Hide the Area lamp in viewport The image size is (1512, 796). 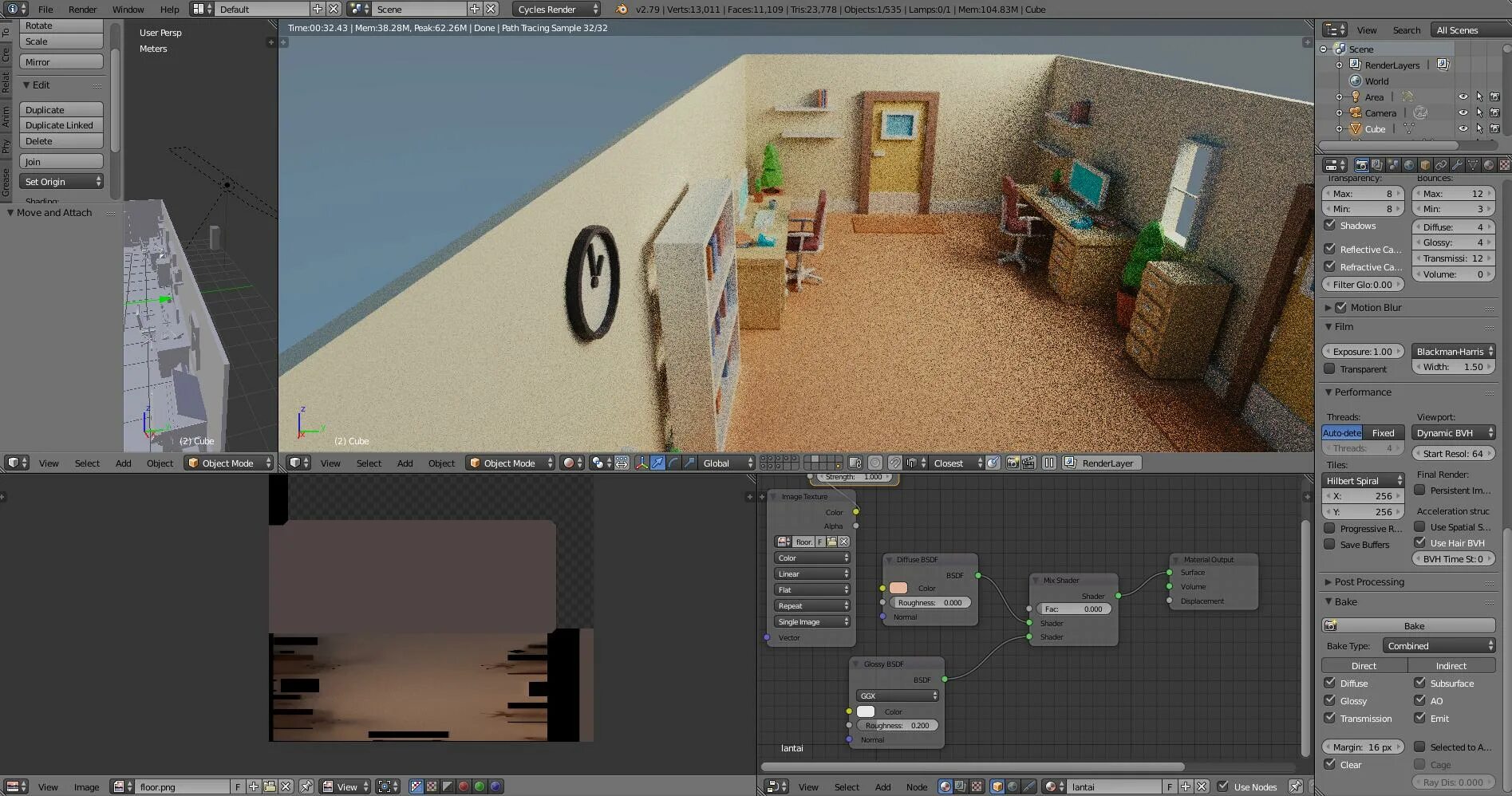click(x=1463, y=97)
